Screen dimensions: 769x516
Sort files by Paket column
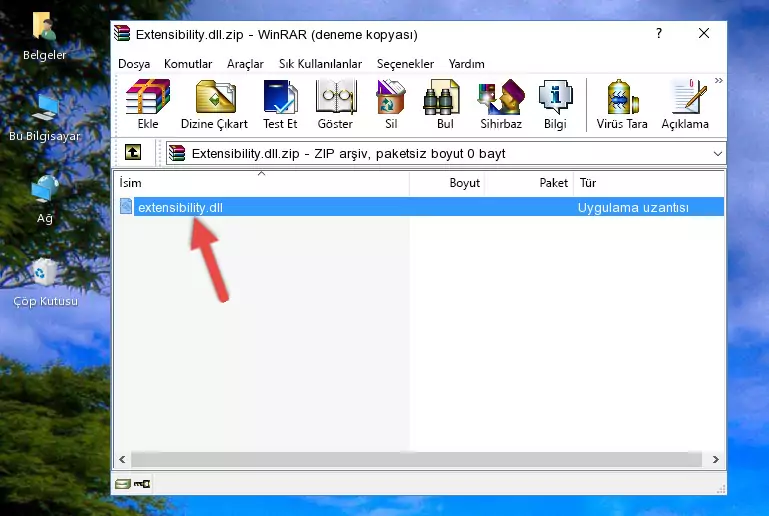529,183
